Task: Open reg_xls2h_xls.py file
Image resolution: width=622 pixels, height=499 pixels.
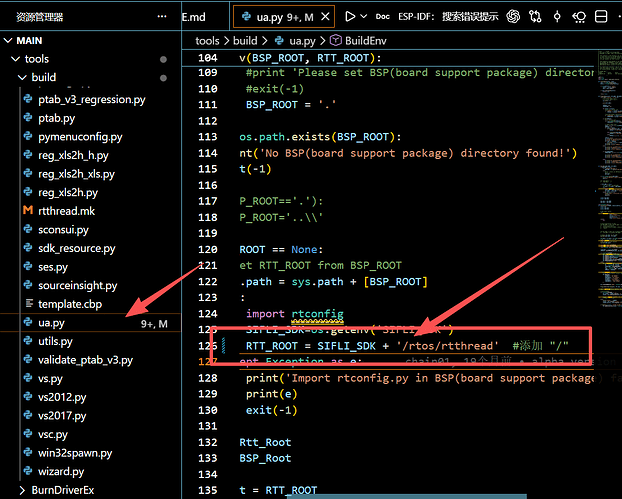Action: [x=77, y=174]
